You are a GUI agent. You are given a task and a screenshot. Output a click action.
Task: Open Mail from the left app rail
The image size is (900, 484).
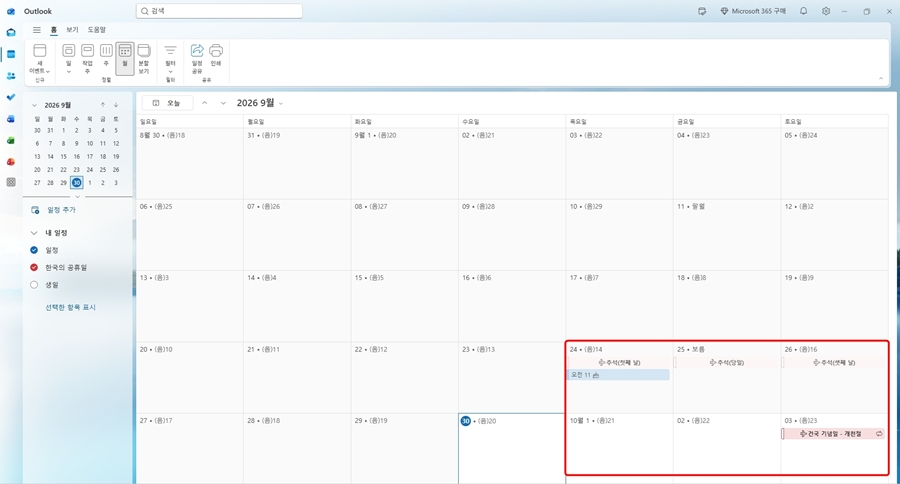[11, 33]
